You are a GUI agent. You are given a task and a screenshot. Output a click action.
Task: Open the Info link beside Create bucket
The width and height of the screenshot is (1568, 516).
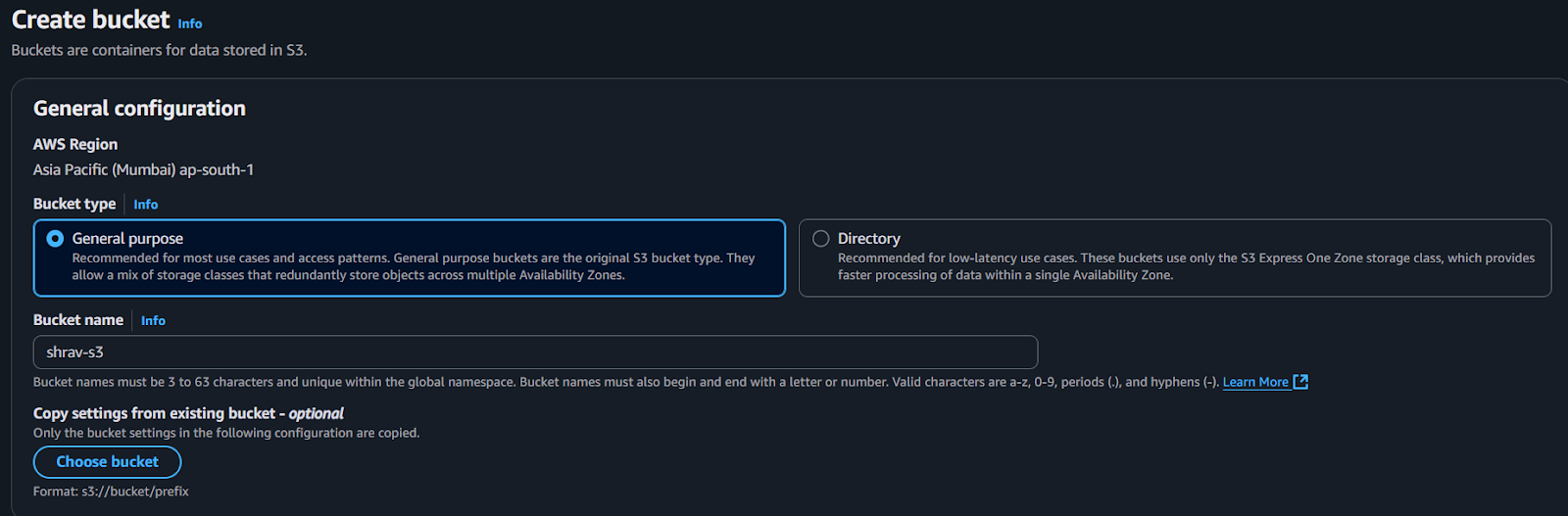pyautogui.click(x=190, y=23)
